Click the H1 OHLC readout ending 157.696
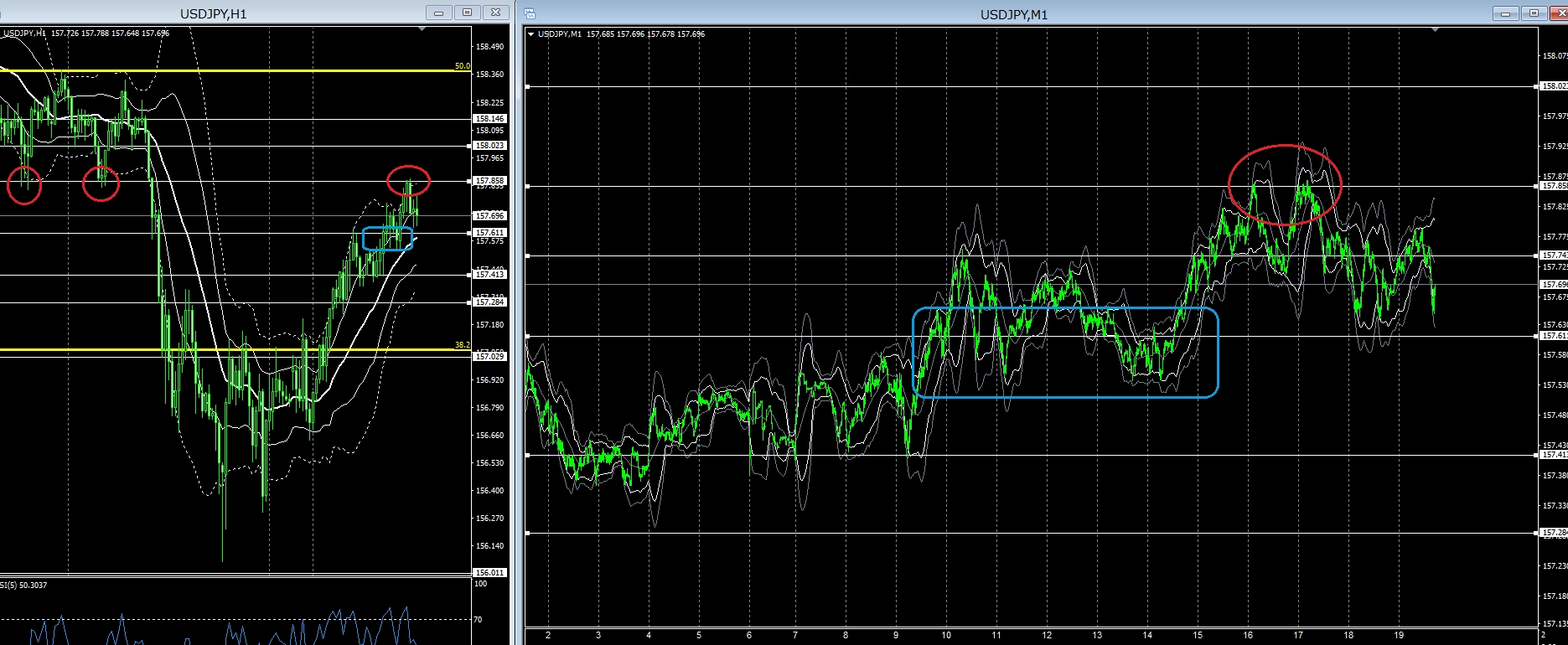1568x645 pixels. pyautogui.click(x=110, y=34)
